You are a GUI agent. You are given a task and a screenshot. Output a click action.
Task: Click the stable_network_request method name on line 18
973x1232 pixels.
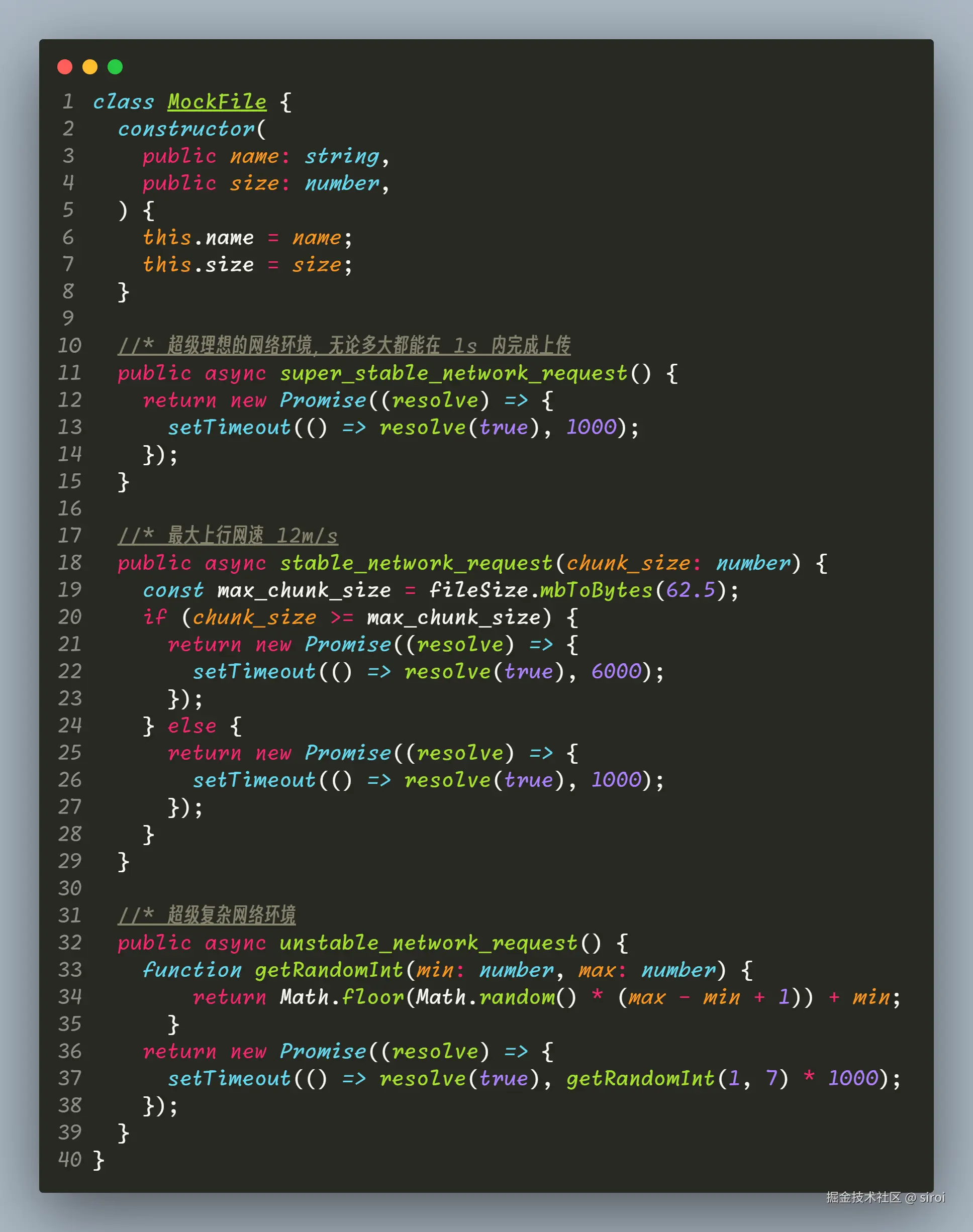416,563
